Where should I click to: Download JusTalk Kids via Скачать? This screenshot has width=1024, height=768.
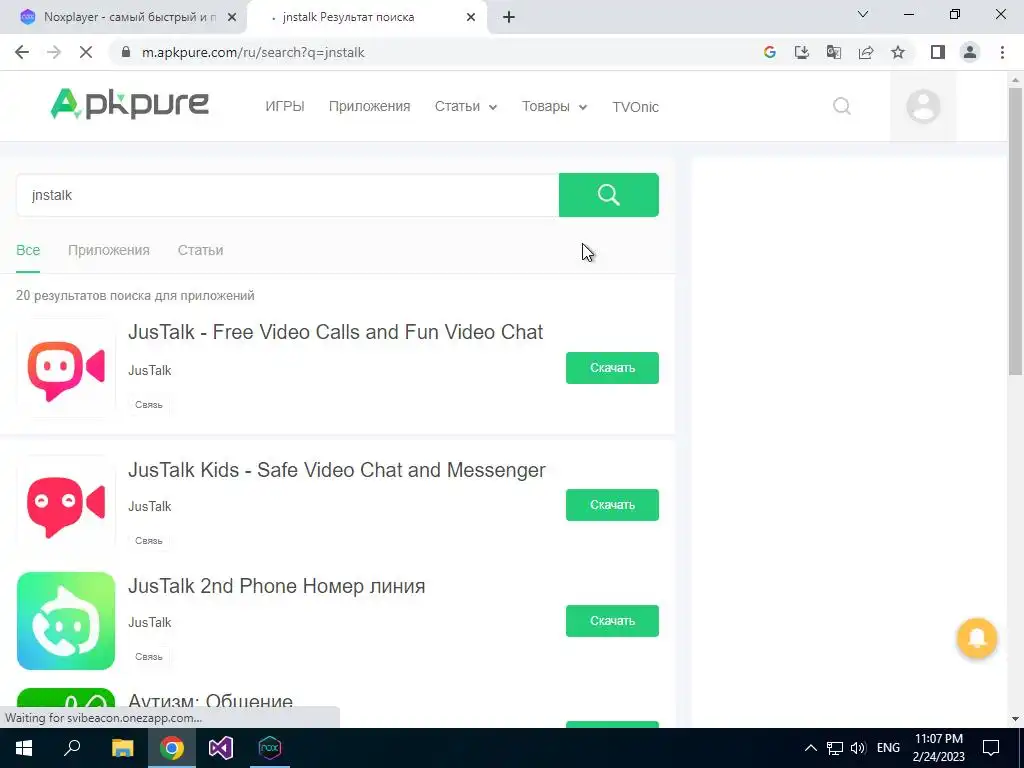point(612,505)
